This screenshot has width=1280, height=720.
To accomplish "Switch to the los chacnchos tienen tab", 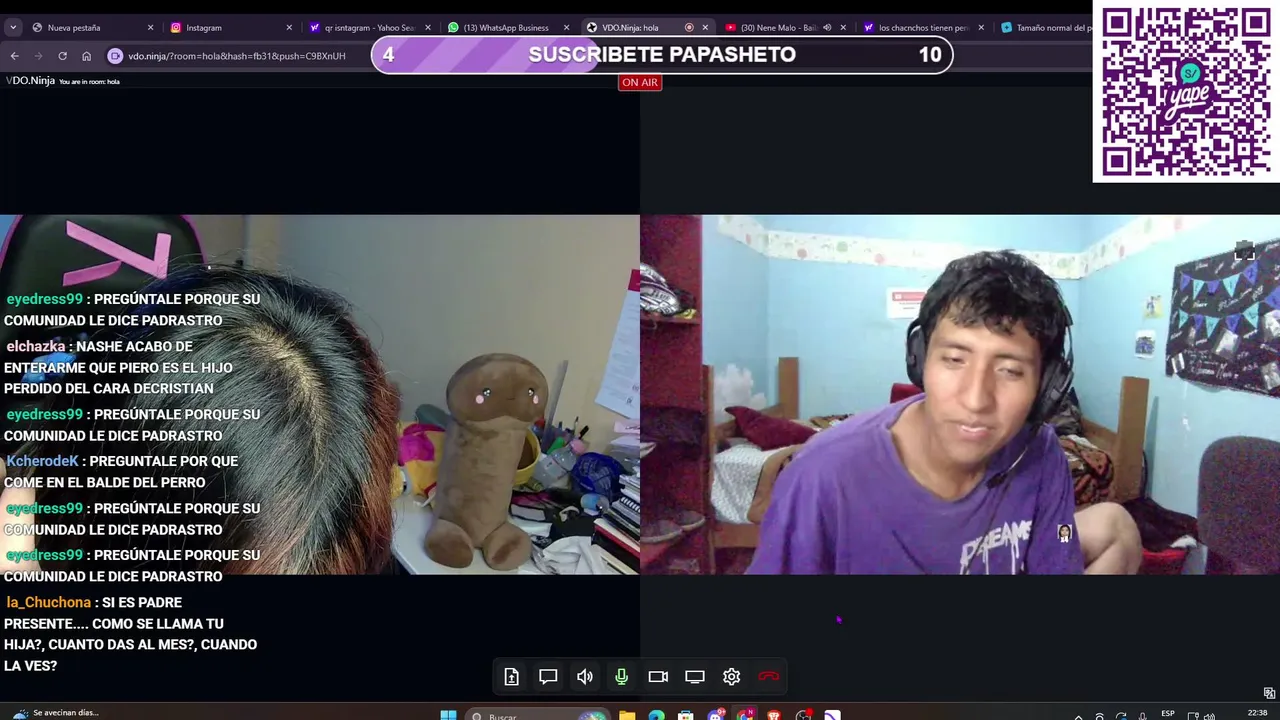I will coord(923,28).
